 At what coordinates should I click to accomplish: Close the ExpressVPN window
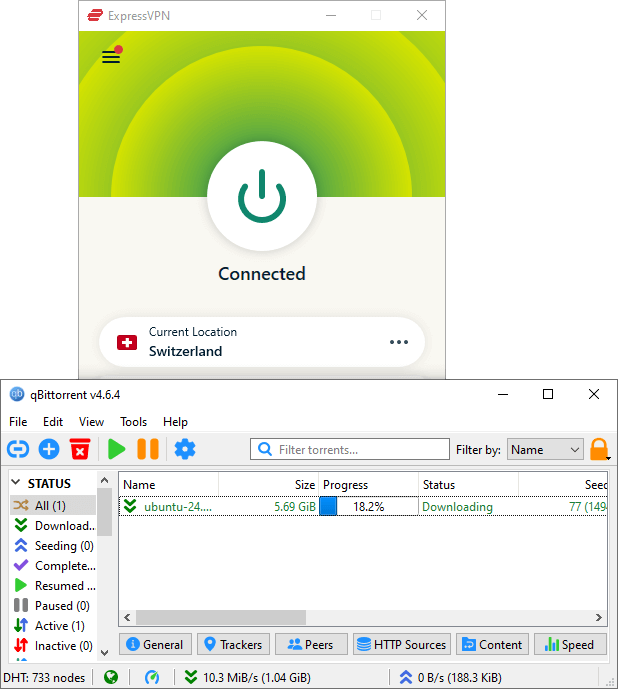tap(422, 15)
